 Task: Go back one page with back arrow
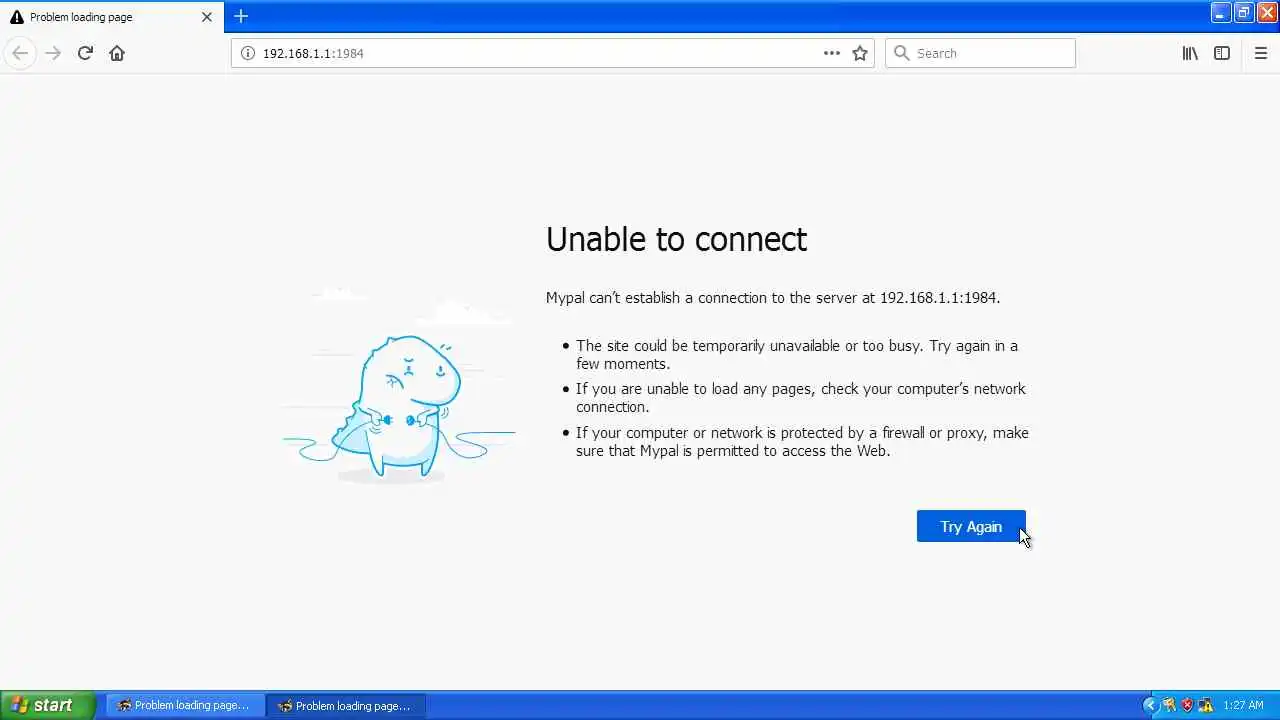(20, 53)
